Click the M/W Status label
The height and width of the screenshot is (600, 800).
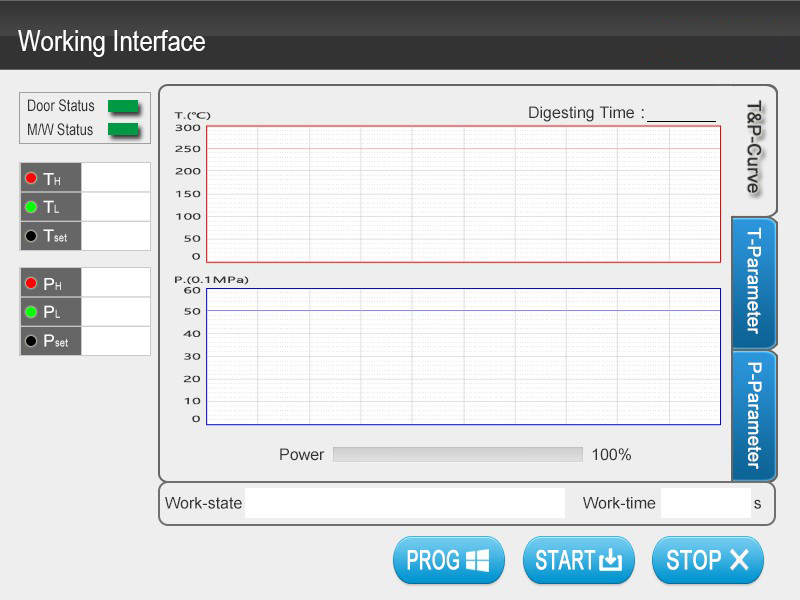60,130
